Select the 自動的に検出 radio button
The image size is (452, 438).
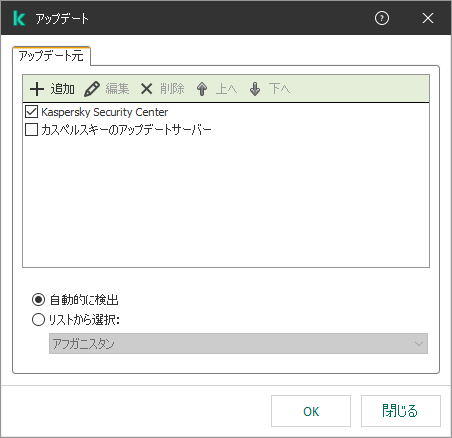(x=38, y=300)
